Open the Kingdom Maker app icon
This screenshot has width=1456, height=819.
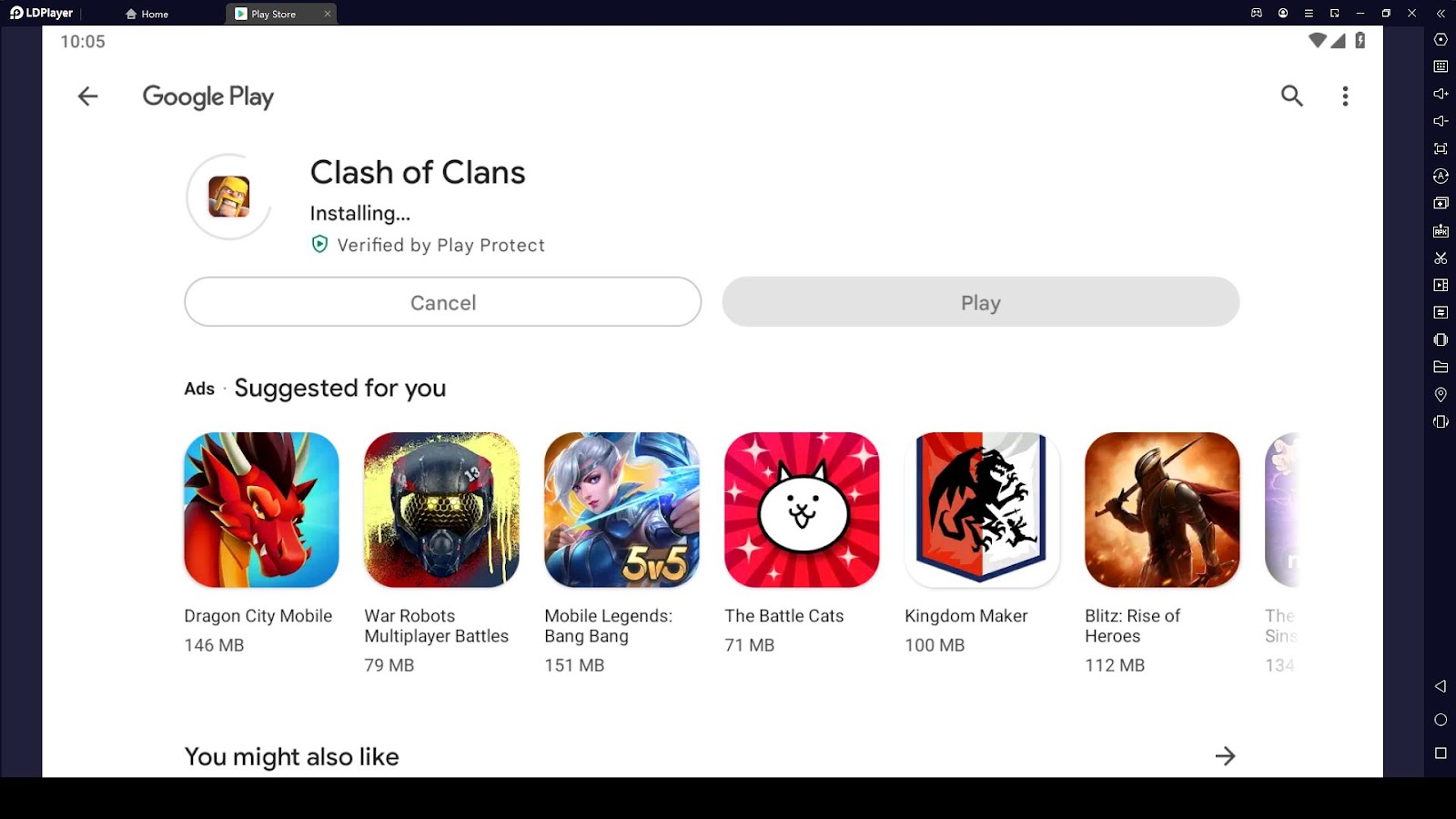pos(982,510)
